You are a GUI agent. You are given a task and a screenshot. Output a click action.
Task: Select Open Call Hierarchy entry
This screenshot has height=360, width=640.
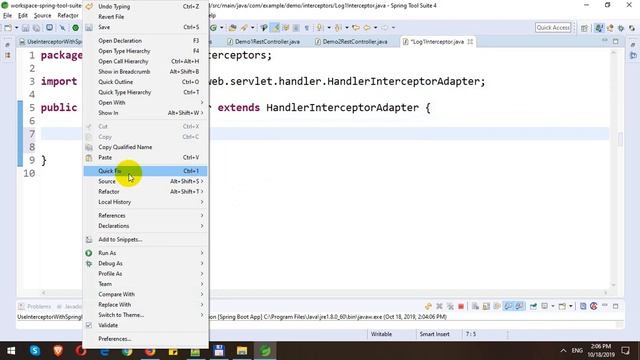145,61
